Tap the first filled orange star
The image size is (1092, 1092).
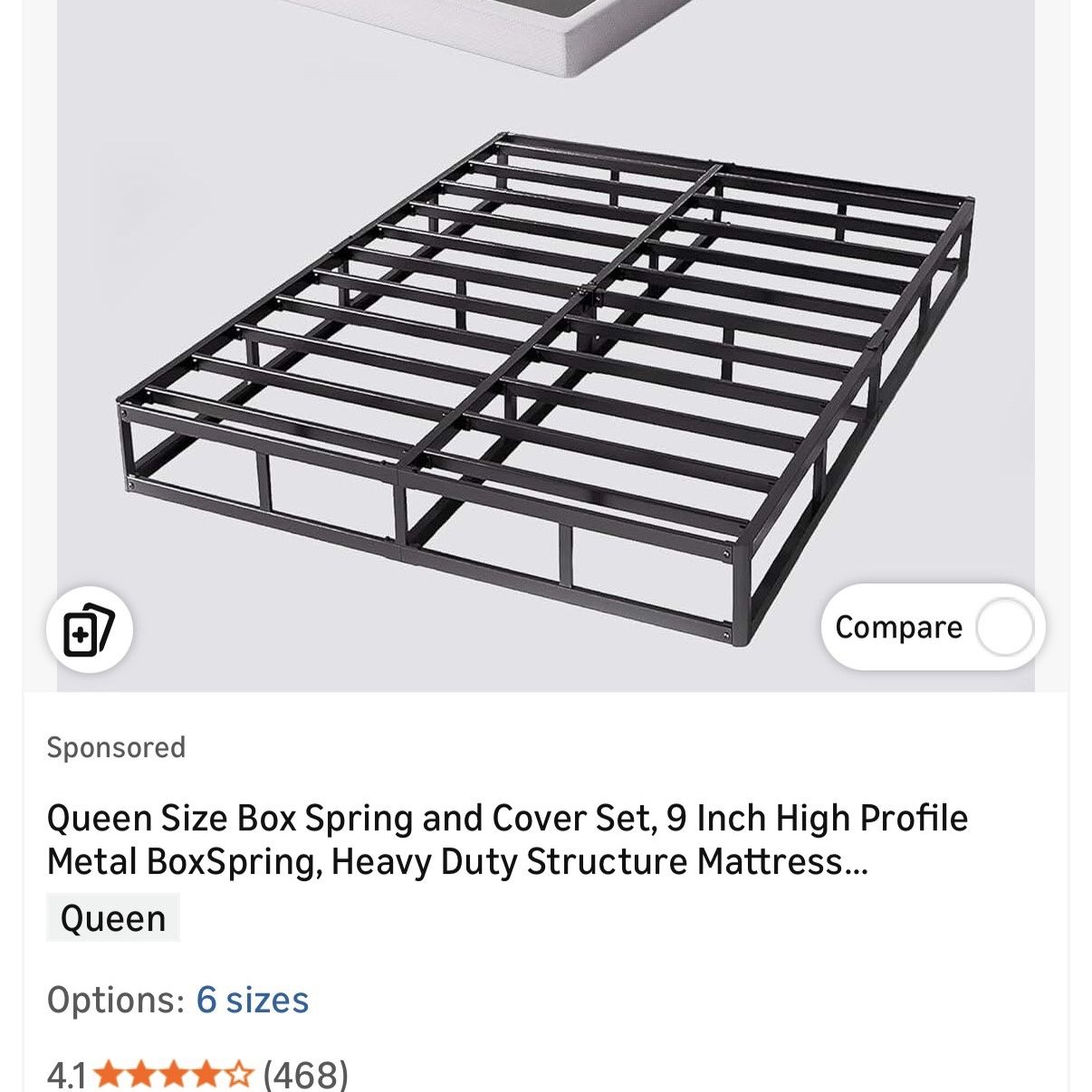108,1075
